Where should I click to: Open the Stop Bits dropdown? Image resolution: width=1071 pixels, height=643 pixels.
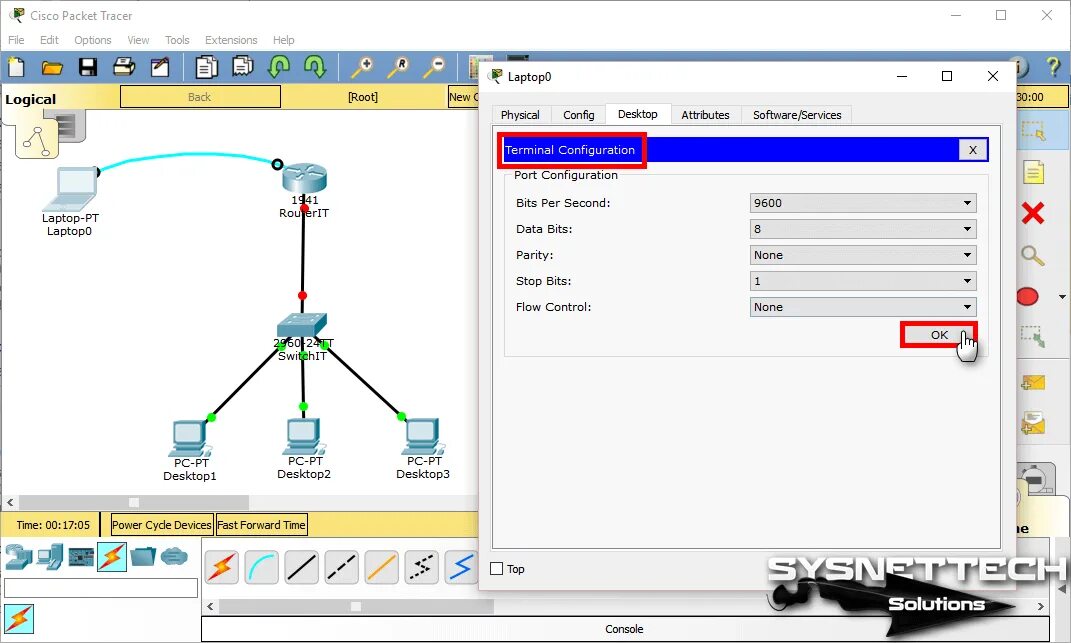863,281
